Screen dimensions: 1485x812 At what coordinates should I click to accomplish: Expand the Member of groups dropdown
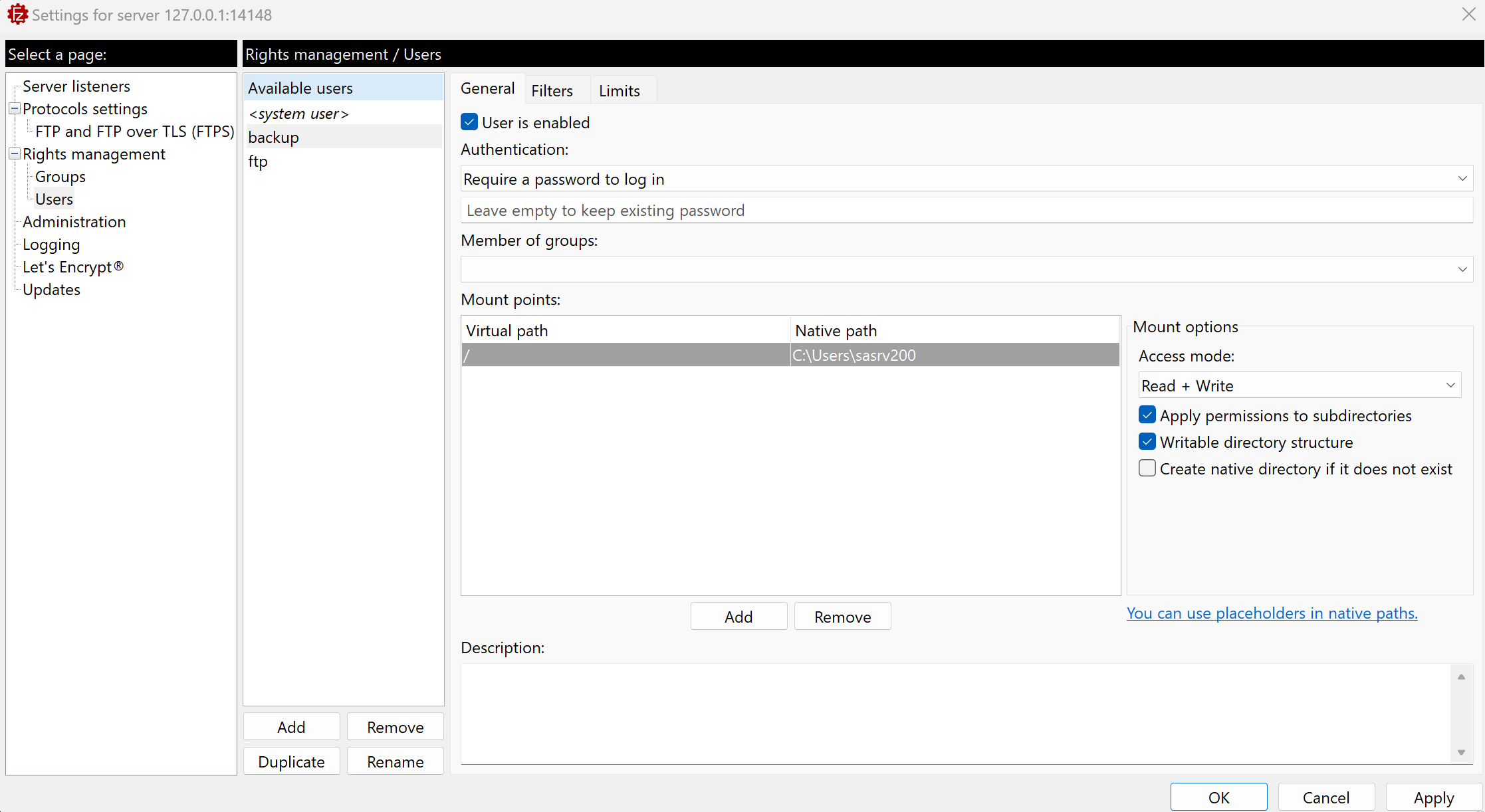pos(966,269)
